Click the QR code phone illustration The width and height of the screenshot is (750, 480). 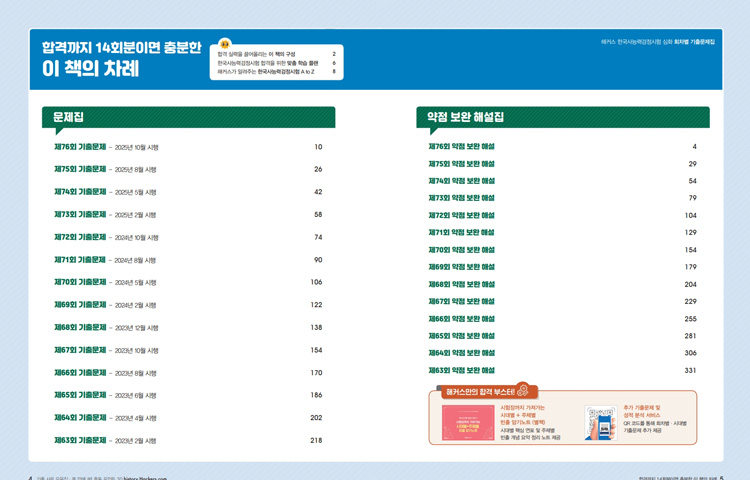tap(599, 424)
